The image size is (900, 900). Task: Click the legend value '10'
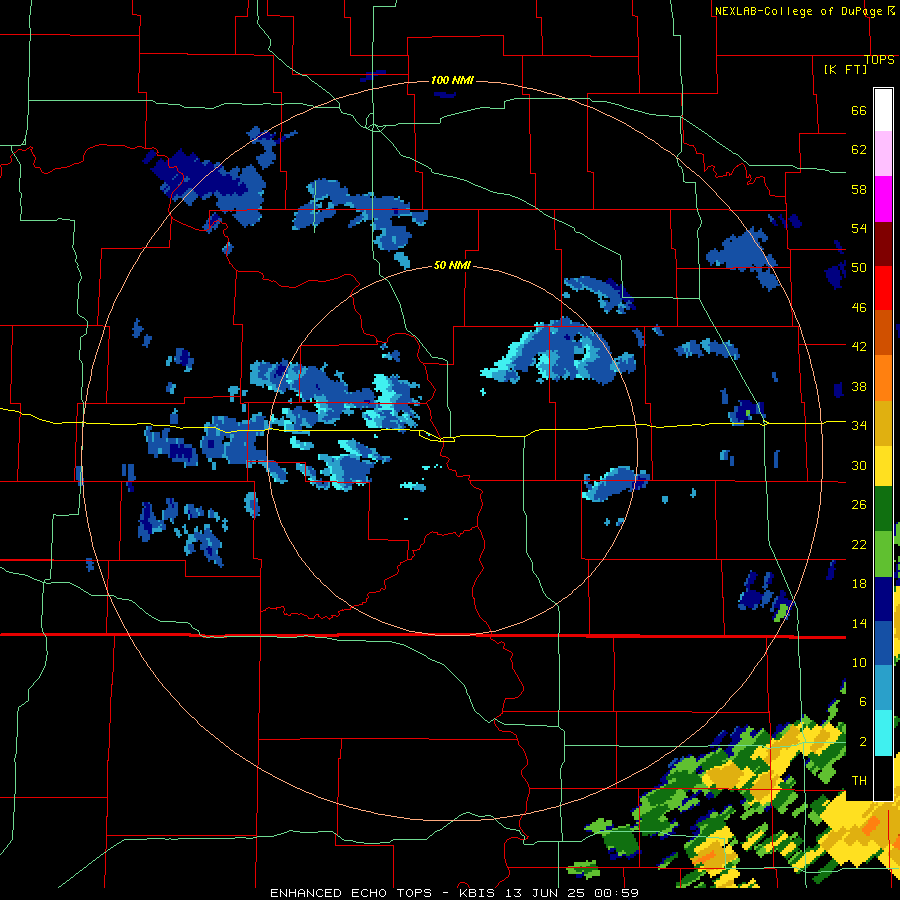click(859, 662)
